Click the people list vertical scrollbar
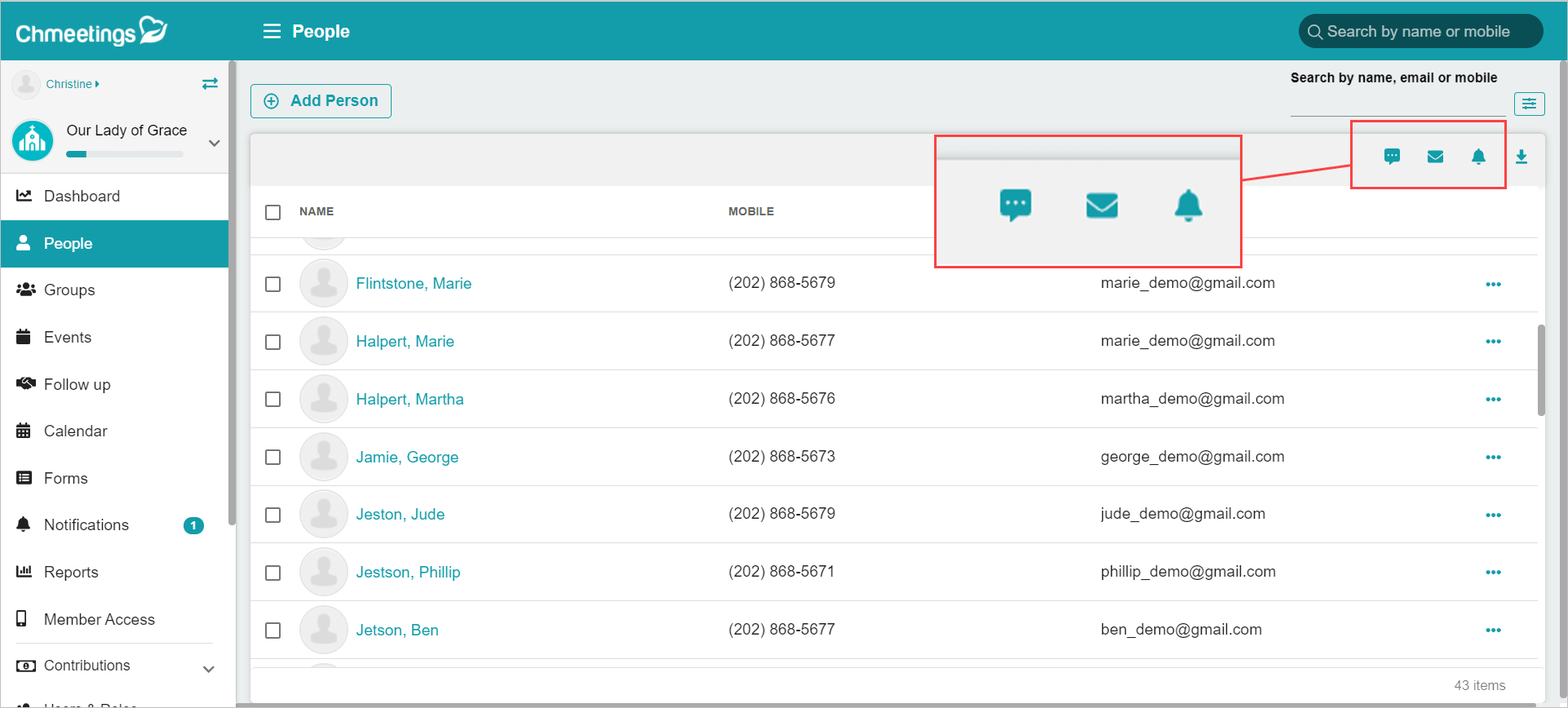The height and width of the screenshot is (708, 1568). click(x=1541, y=371)
